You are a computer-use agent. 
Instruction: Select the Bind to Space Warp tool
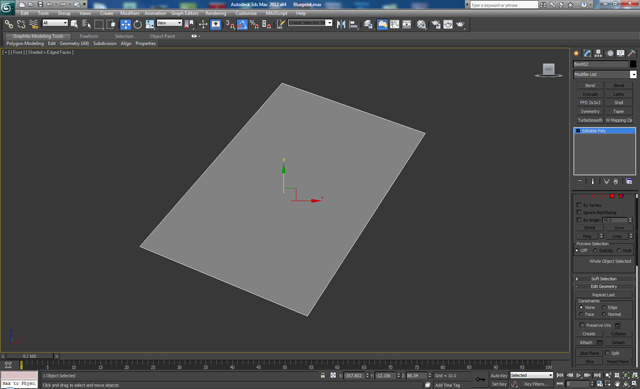pos(33,24)
